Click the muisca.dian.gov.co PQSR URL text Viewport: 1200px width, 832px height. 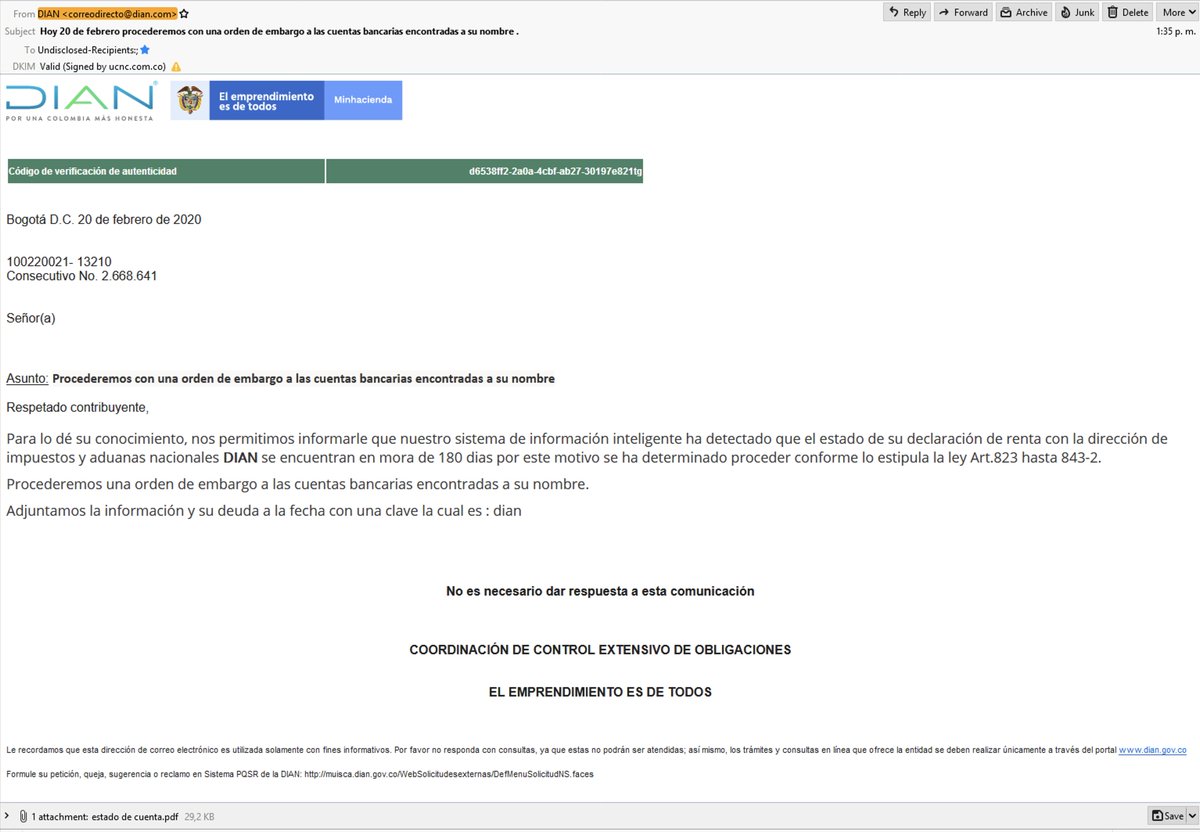(449, 774)
